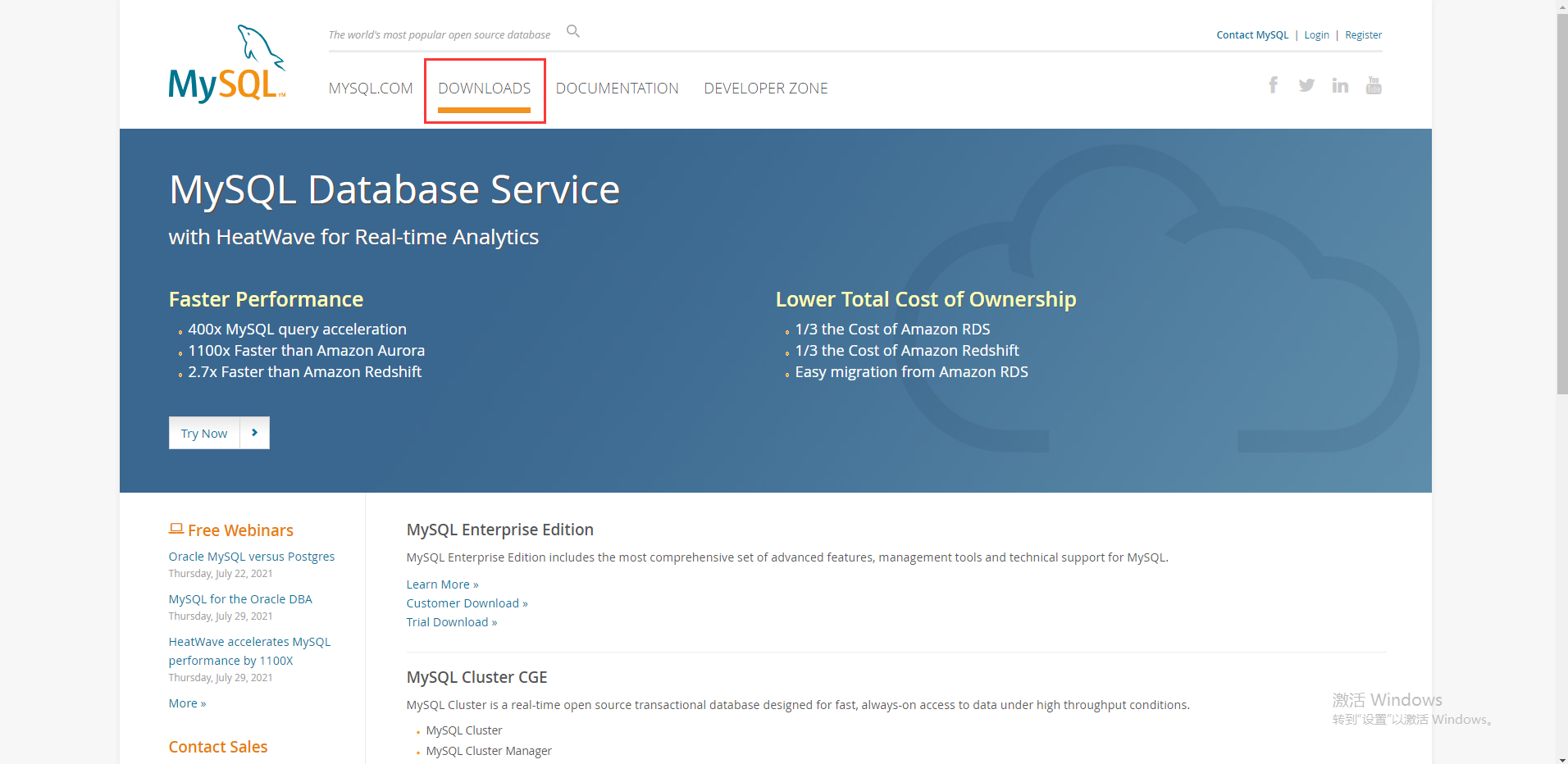Switch to DEVELOPER ZONE tab
Screen dimensions: 1568x764
(x=766, y=89)
